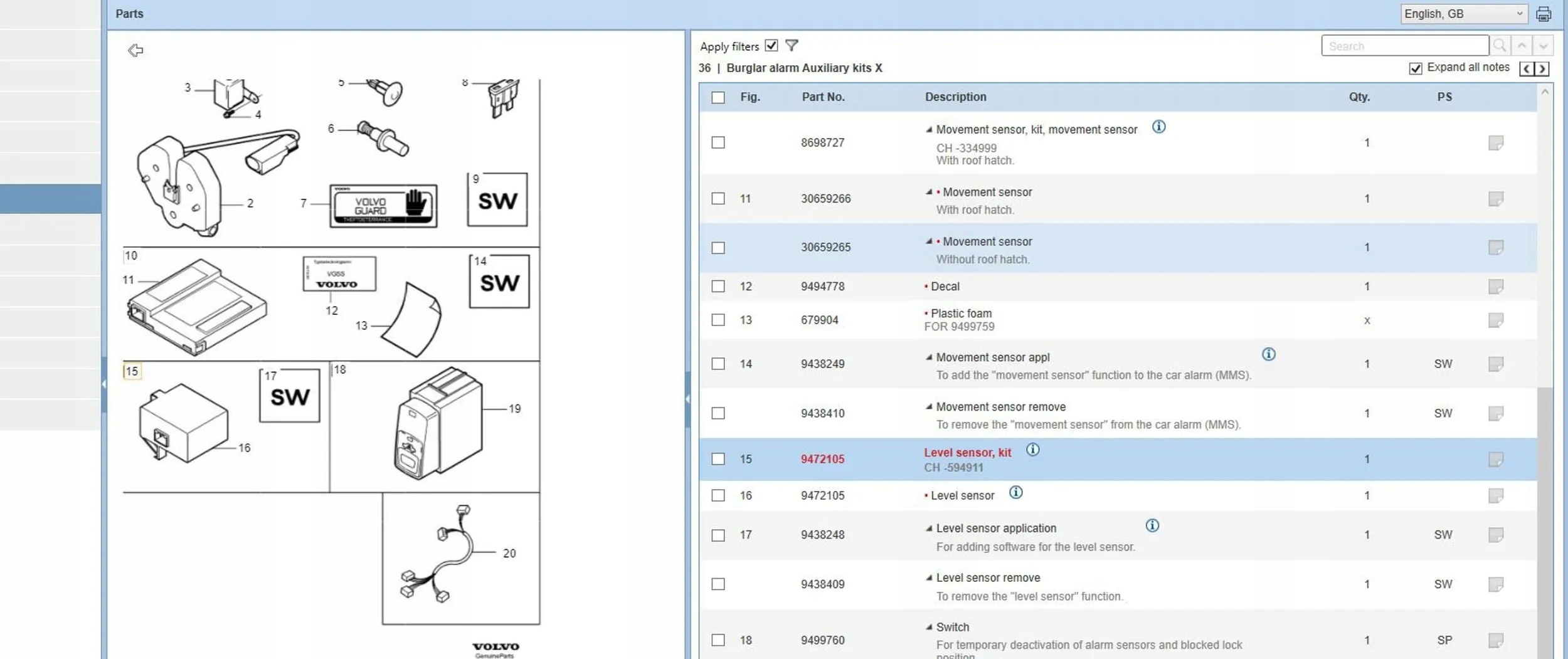
Task: Go to previous search result arrow
Action: click(1522, 46)
